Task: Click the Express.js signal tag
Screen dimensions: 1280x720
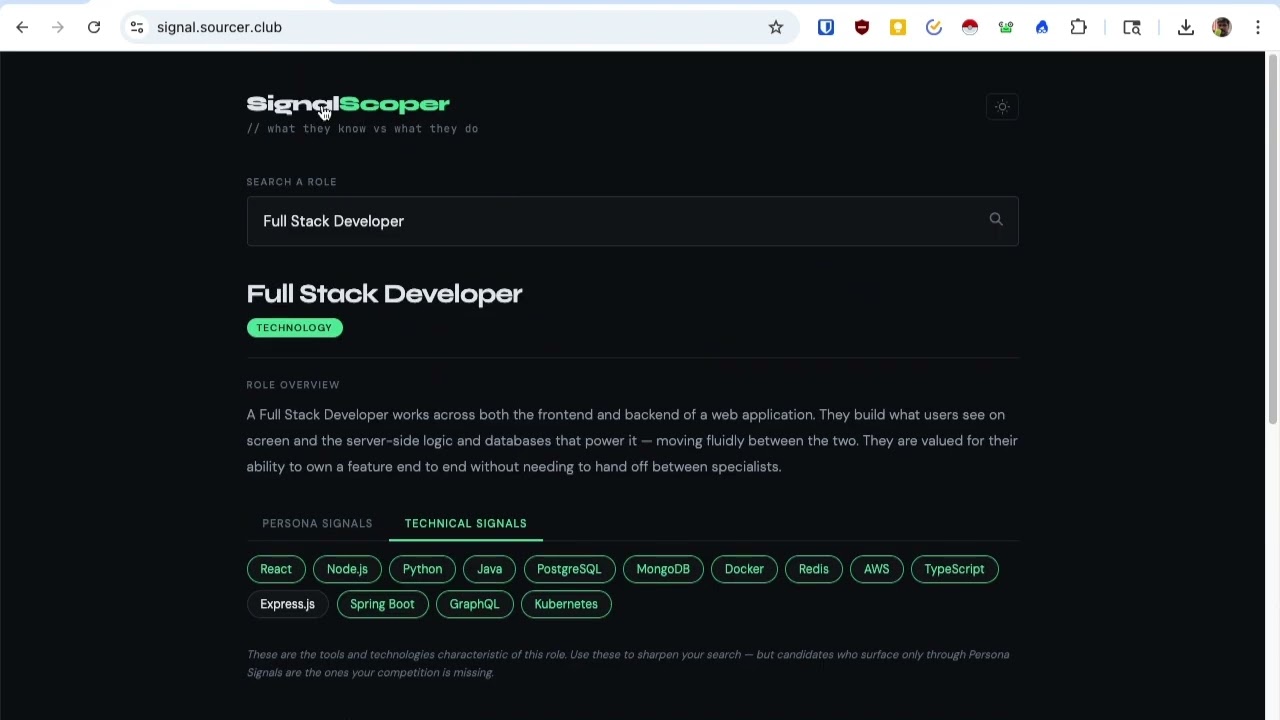Action: click(287, 604)
